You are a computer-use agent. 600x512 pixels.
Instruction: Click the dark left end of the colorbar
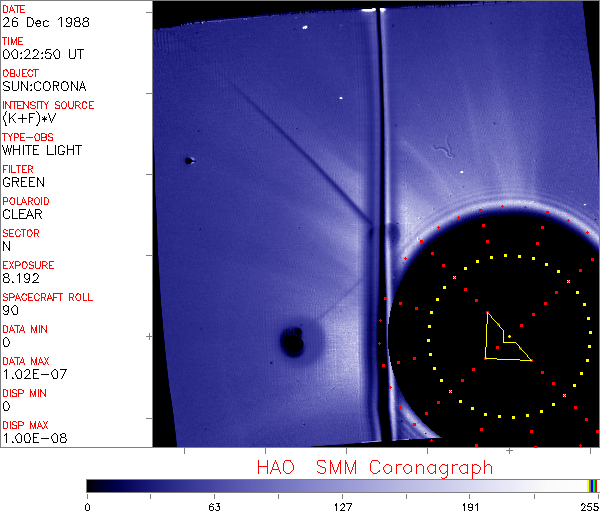[93, 485]
